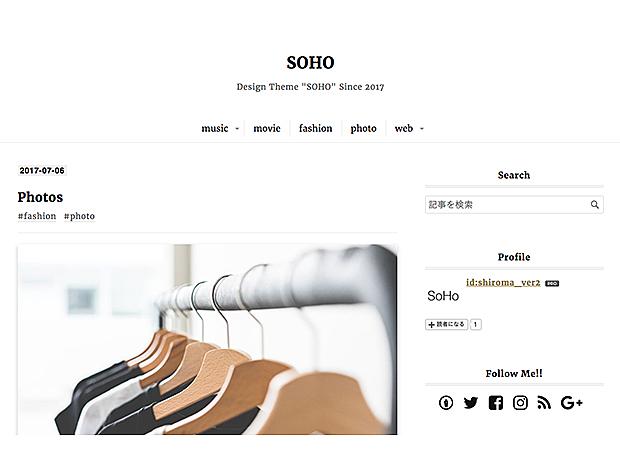The height and width of the screenshot is (460, 620).
Task: Open the fashion navigation item
Action: [316, 128]
